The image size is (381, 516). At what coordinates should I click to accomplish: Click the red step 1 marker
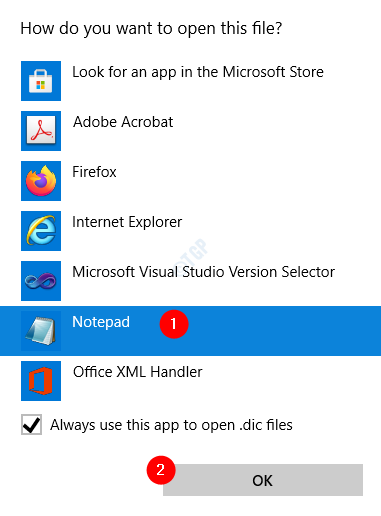(174, 324)
